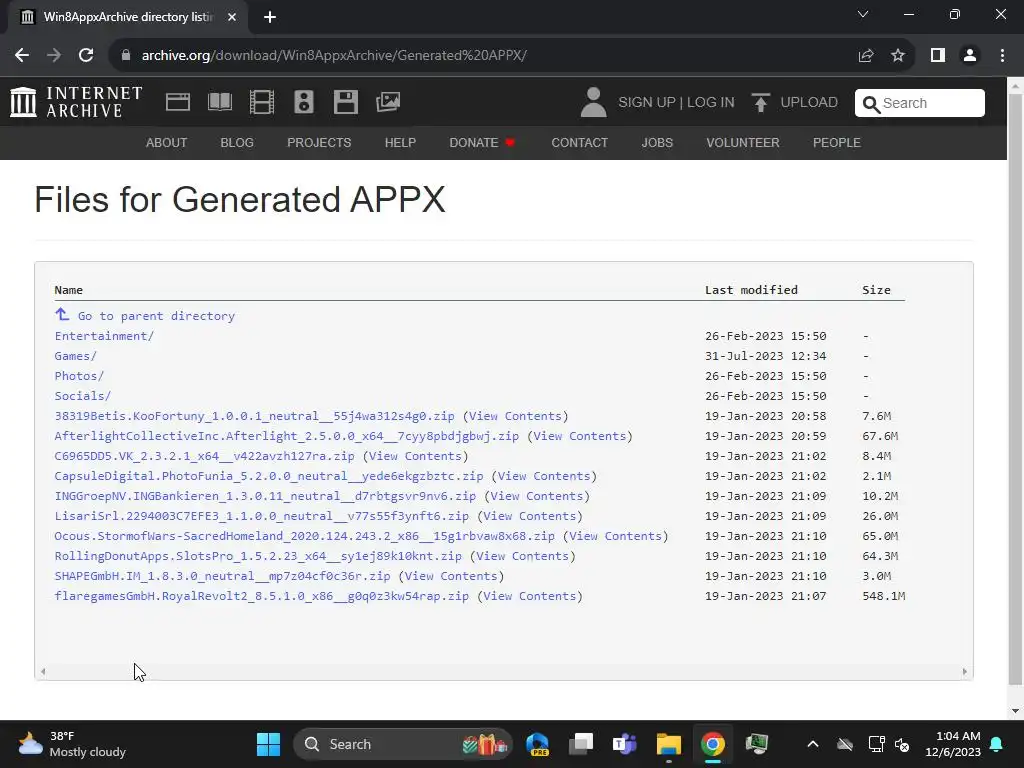Click the Windows taskbar Search box
Screen dimensions: 1024x768
[403, 744]
